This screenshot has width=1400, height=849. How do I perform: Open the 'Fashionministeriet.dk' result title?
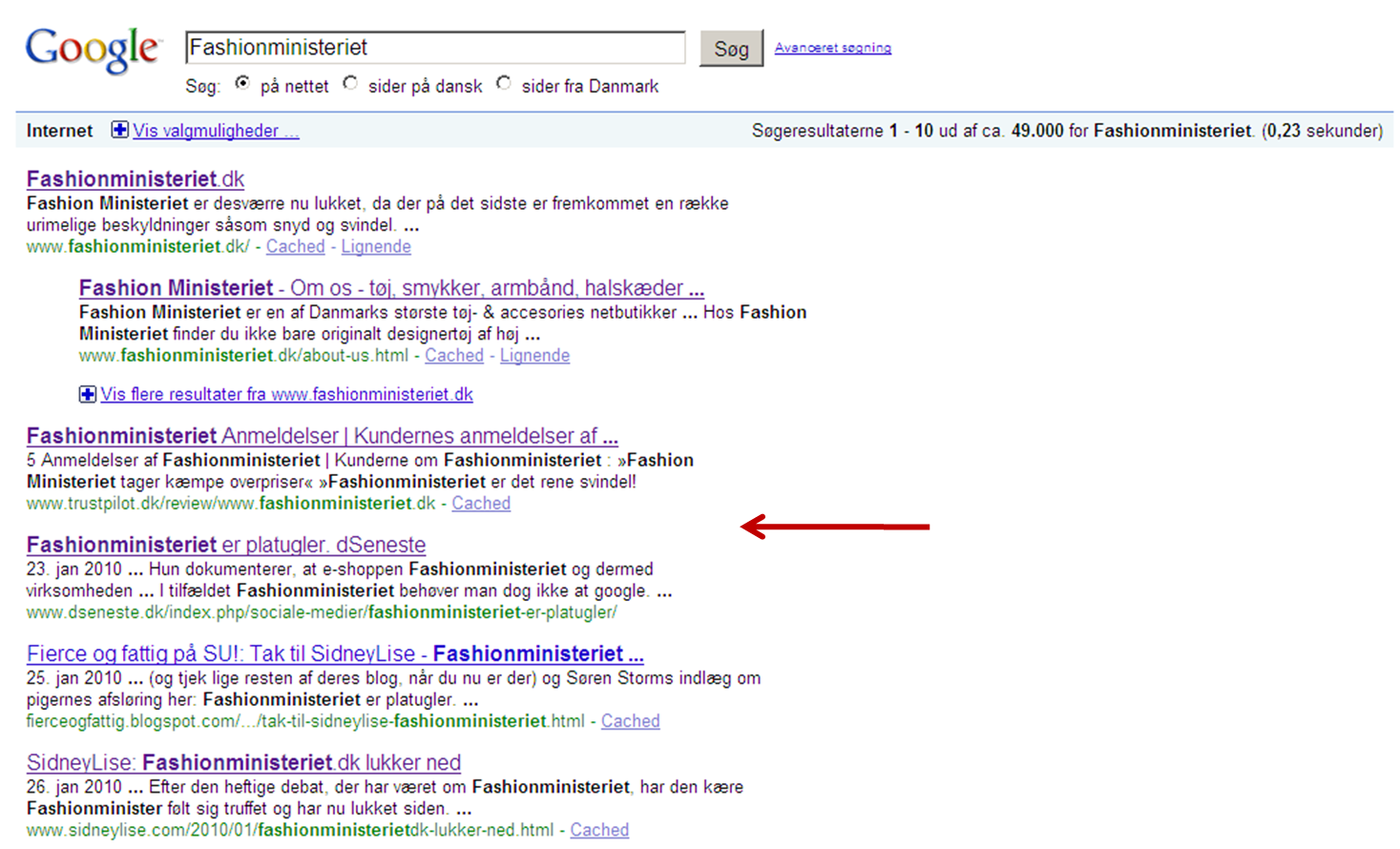136,179
